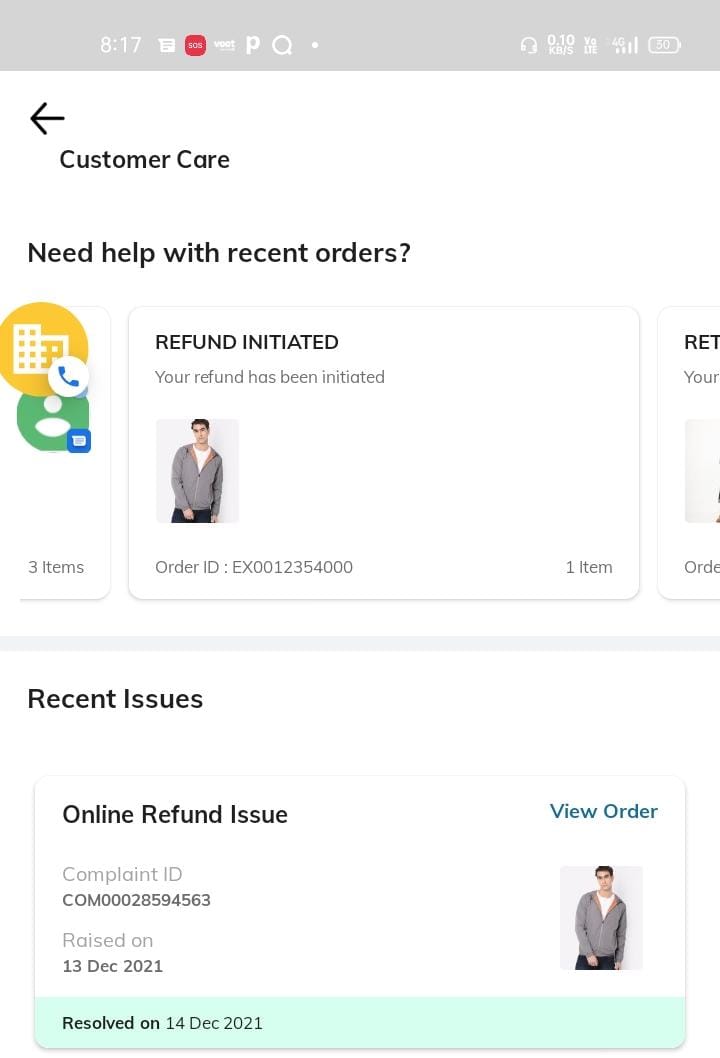Tap the battery indicator in status bar
The width and height of the screenshot is (720, 1058).
pos(664,45)
